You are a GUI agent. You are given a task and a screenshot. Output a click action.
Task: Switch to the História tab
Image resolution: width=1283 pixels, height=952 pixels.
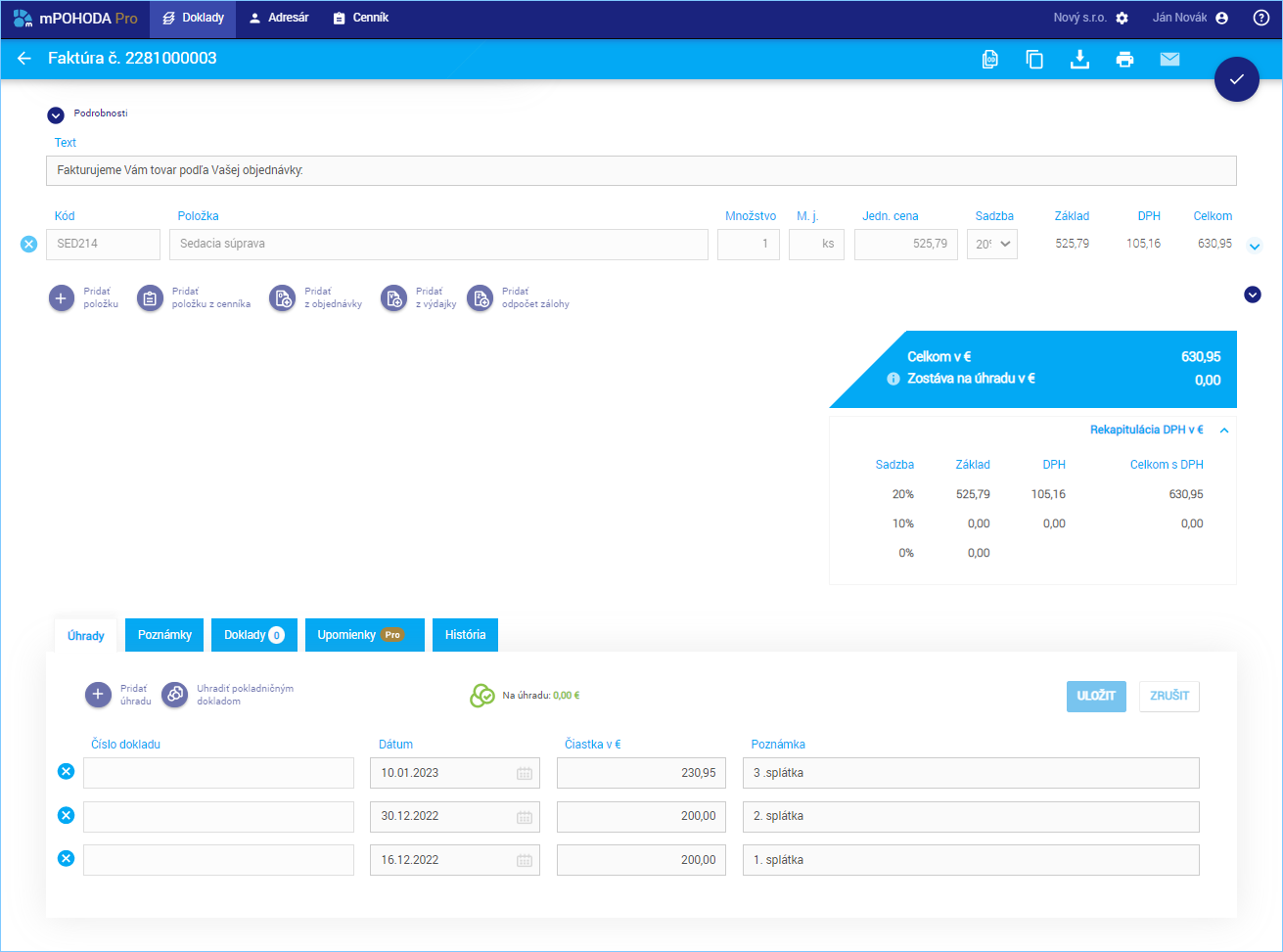[466, 635]
